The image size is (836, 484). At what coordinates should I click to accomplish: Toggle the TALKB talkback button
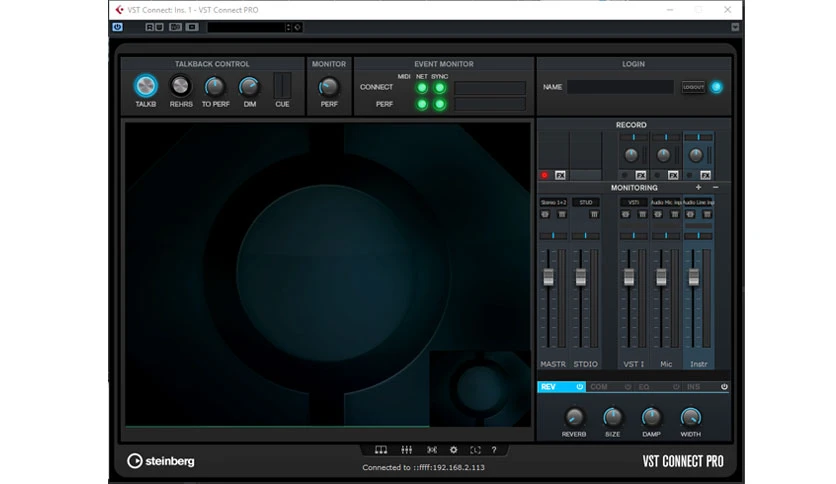pyautogui.click(x=146, y=86)
